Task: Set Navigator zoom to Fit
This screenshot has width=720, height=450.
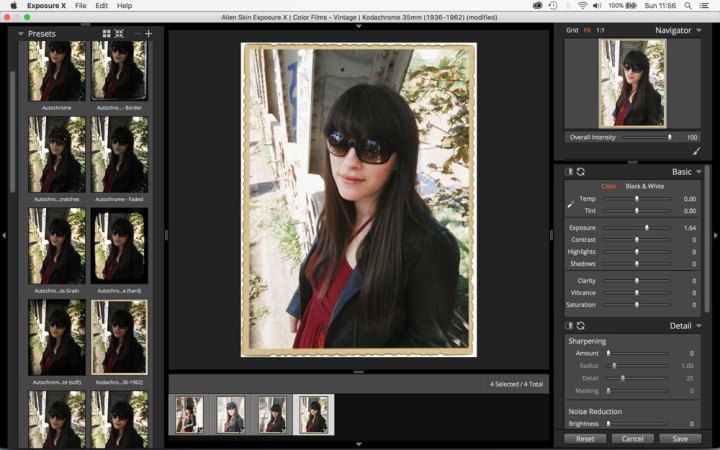Action: click(587, 30)
